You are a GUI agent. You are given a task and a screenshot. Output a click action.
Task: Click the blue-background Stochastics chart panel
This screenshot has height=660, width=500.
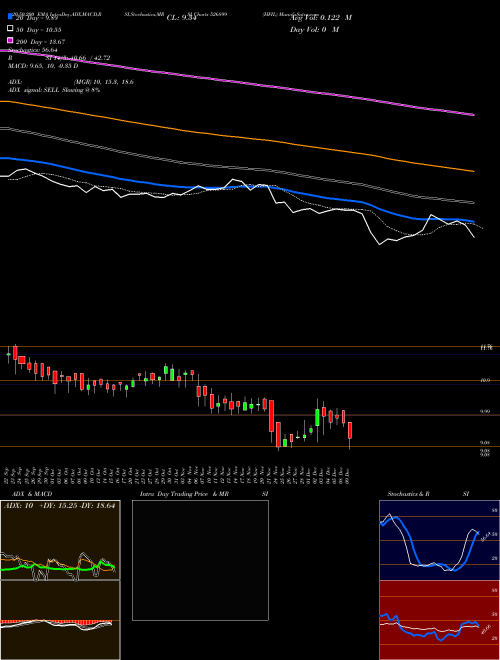point(439,540)
